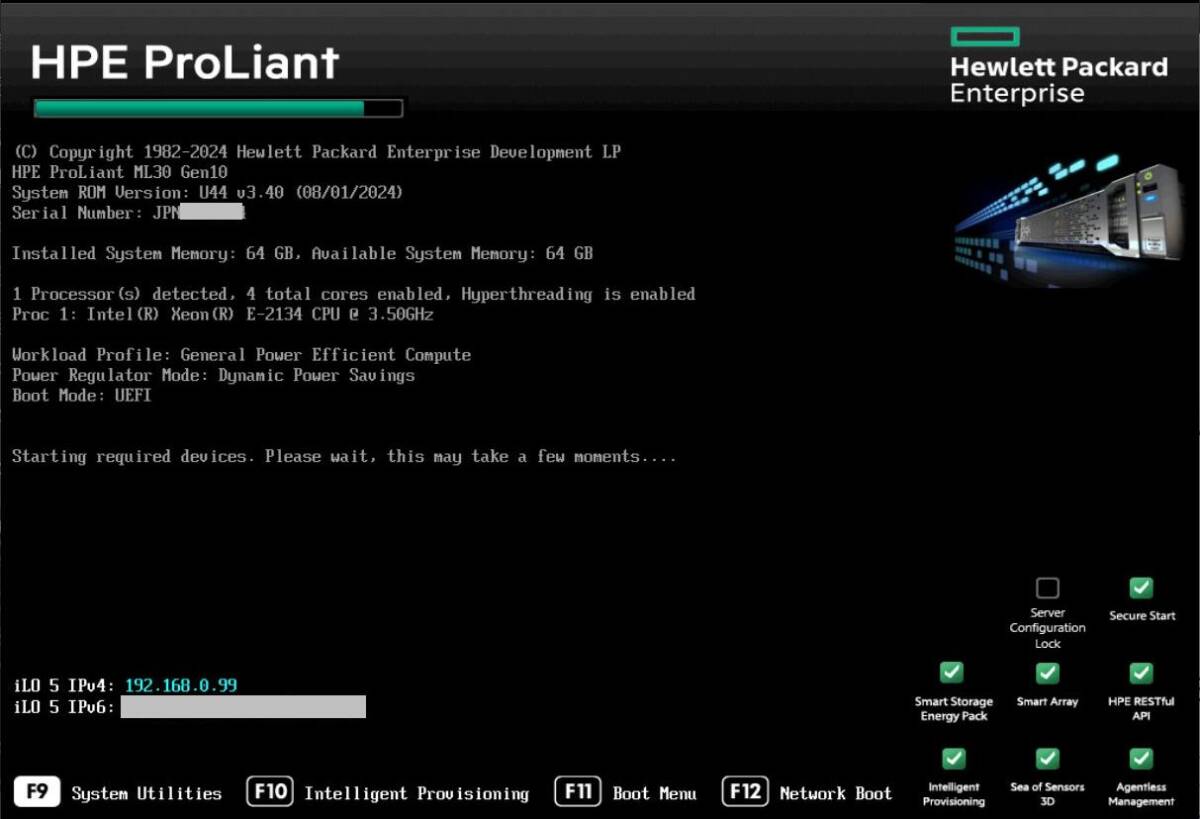Image resolution: width=1200 pixels, height=819 pixels.
Task: Click the Installed System Memory 64 GB line
Action: (x=302, y=253)
